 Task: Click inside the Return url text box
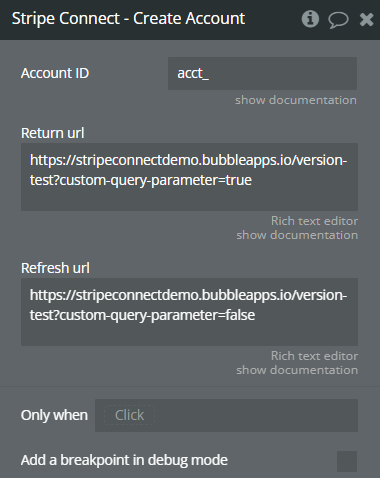click(189, 177)
